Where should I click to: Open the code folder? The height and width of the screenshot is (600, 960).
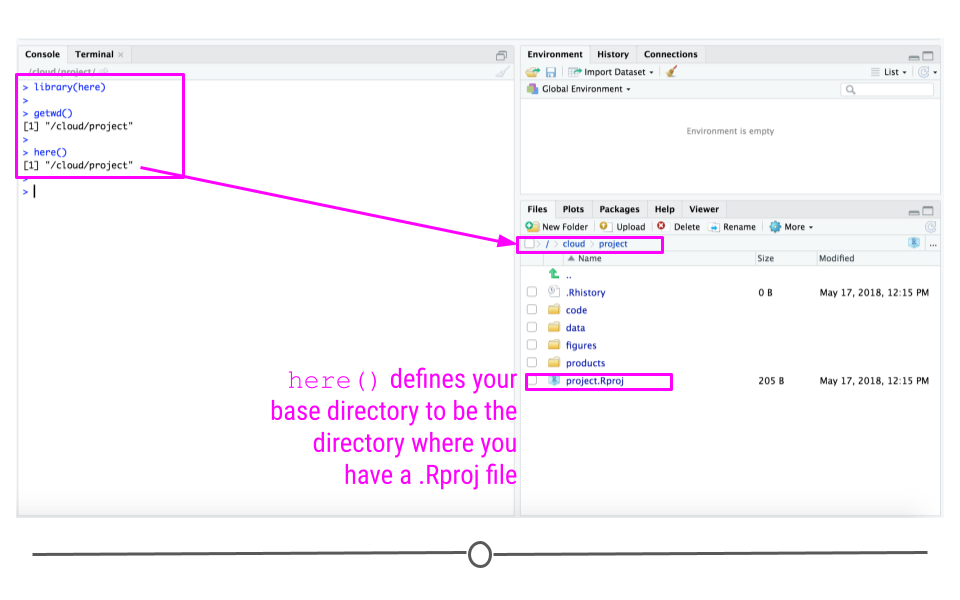coord(576,310)
